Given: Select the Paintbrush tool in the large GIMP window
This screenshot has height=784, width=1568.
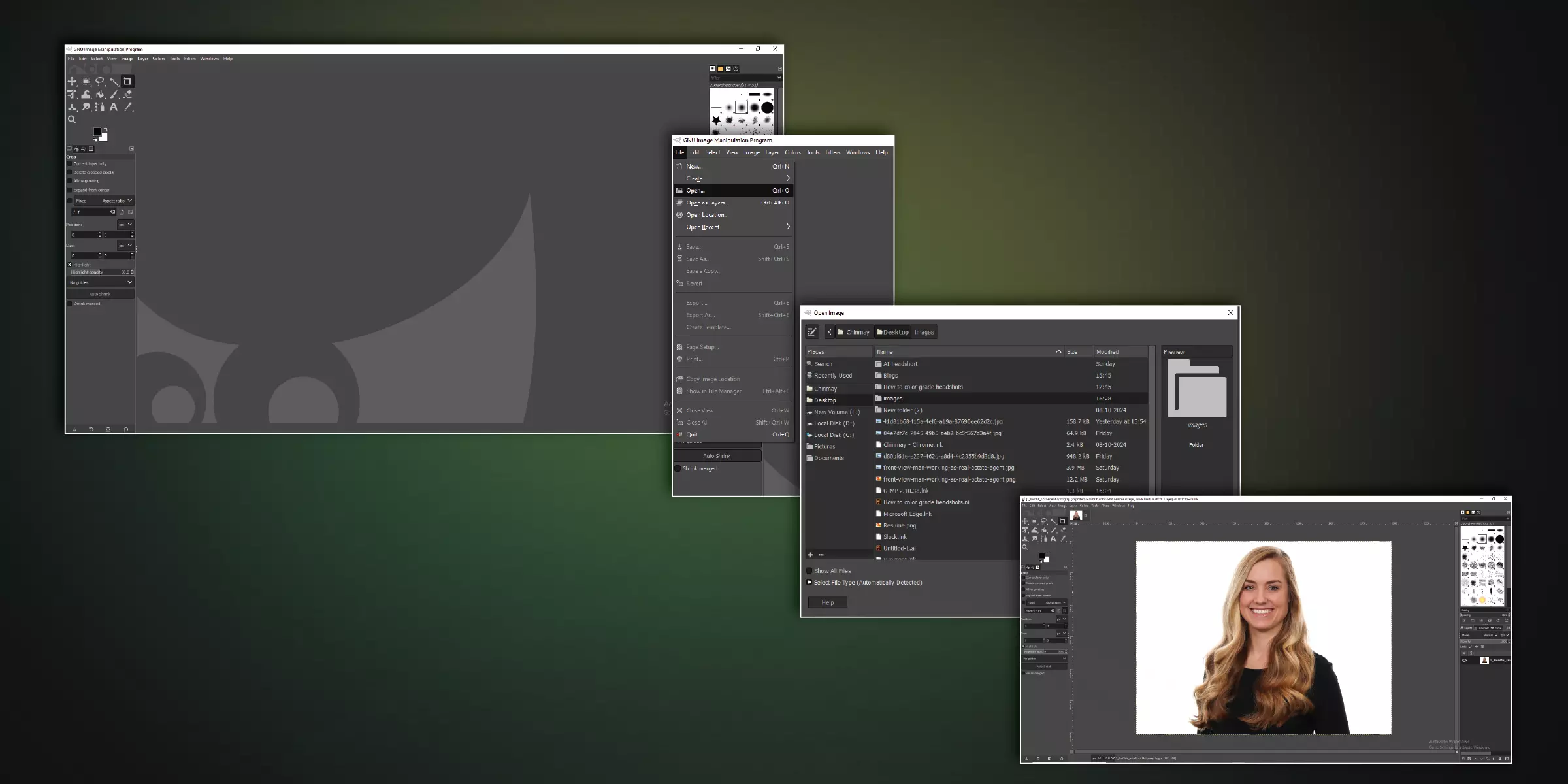Looking at the screenshot, I should 114,94.
